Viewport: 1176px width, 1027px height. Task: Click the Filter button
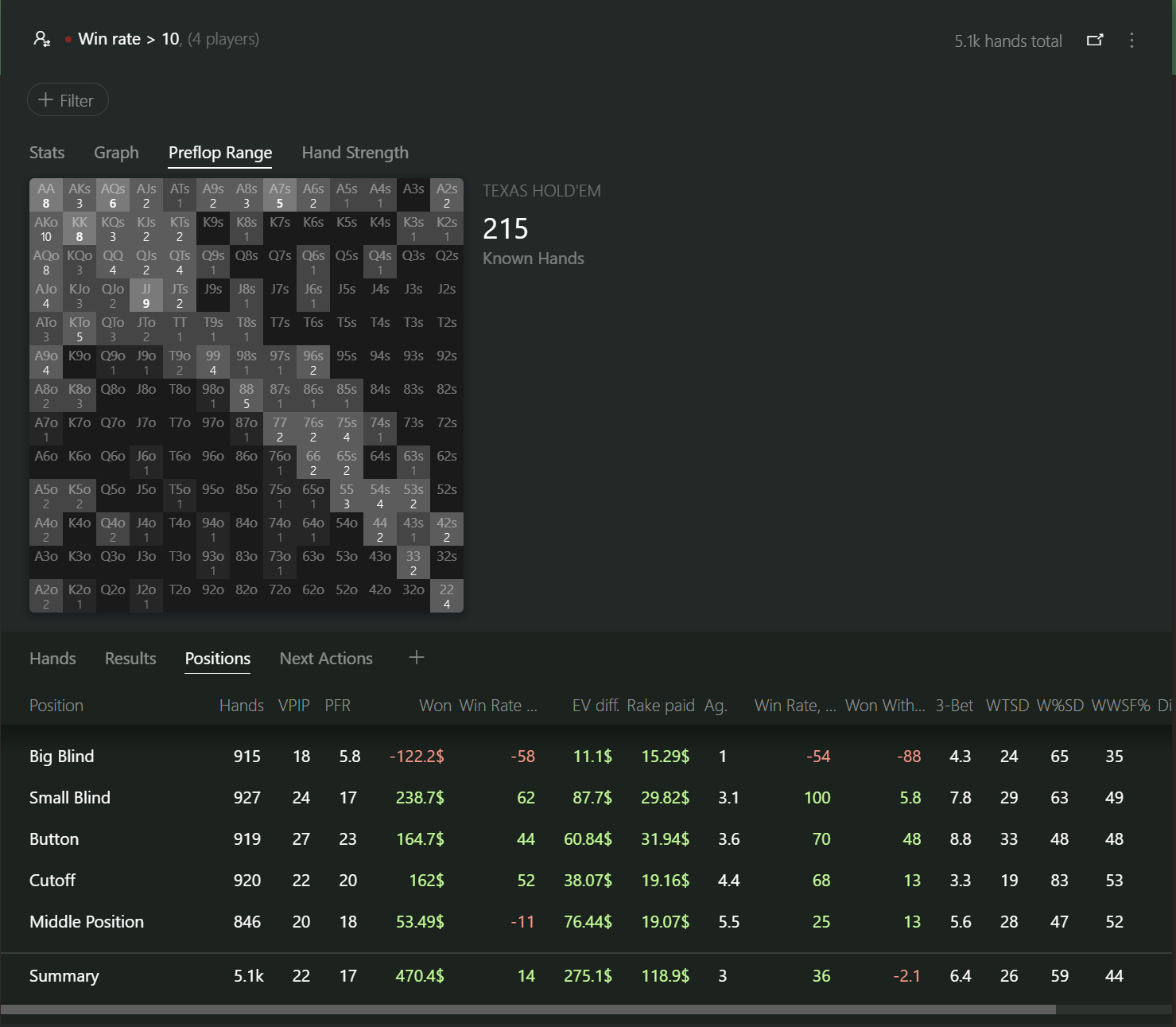(68, 100)
